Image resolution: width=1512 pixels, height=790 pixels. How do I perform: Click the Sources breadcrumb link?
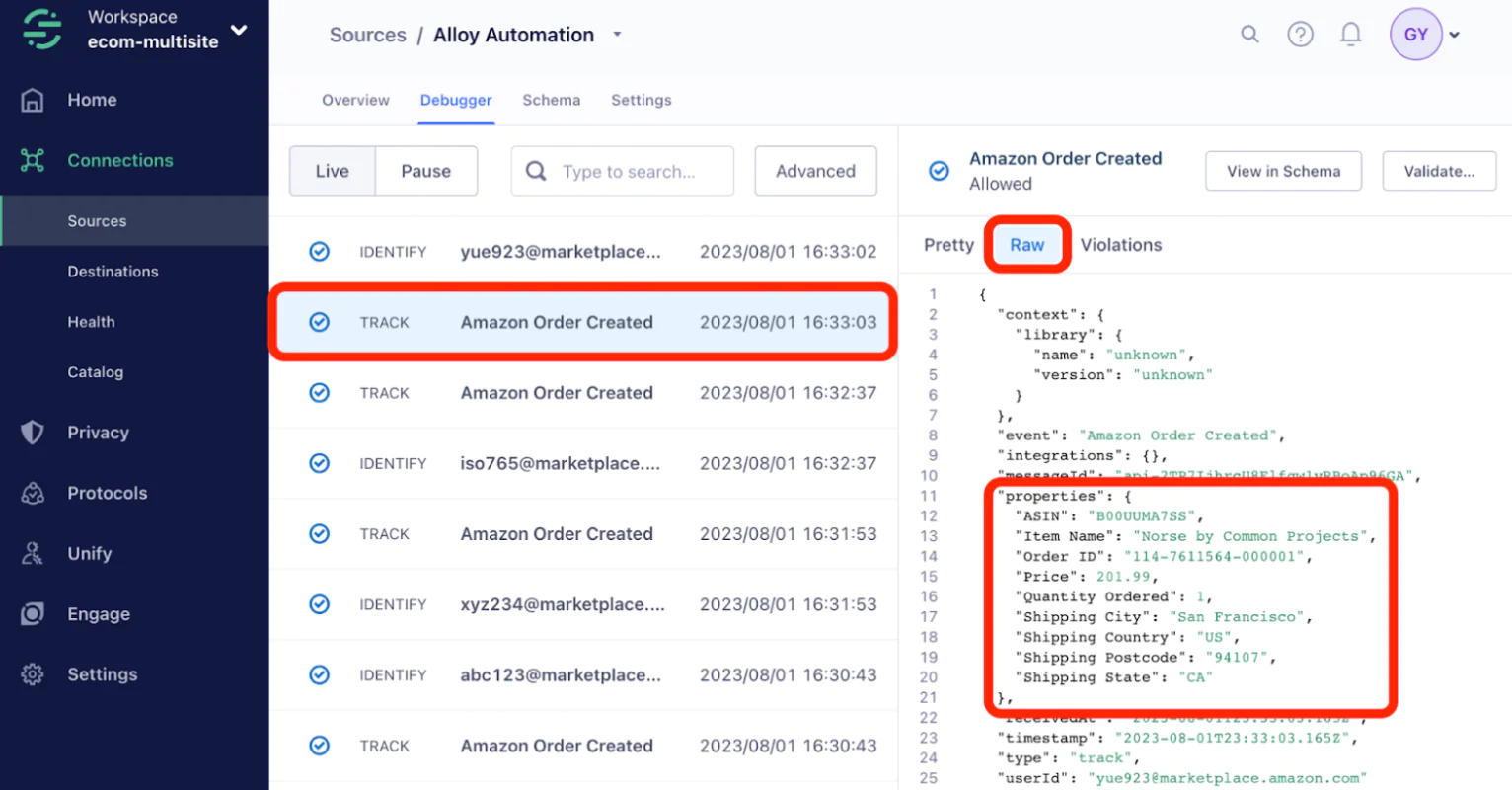click(x=368, y=35)
